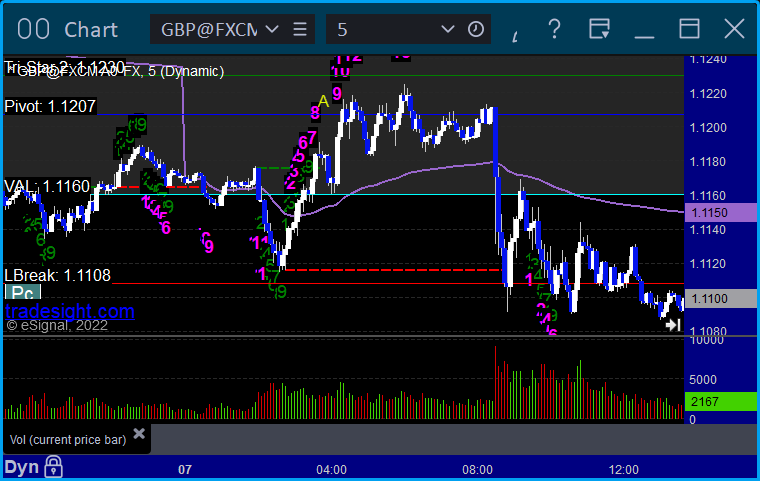Click the purple 1.1150 price marker
This screenshot has width=760, height=481.
click(720, 212)
